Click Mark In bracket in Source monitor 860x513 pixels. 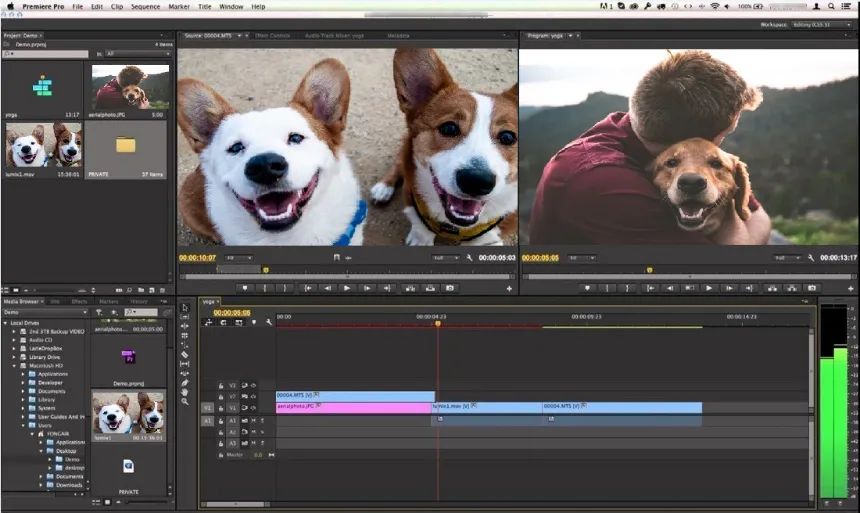point(264,288)
